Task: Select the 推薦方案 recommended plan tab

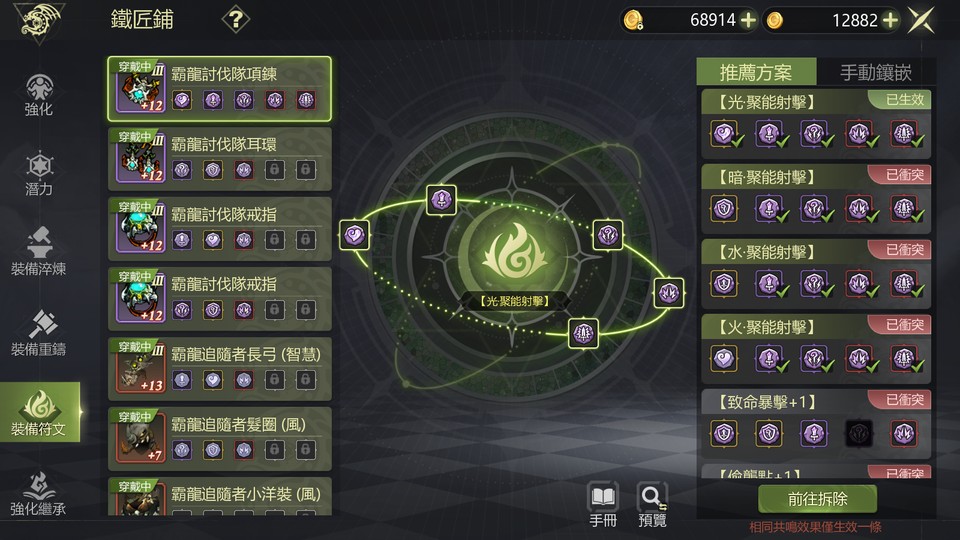Action: [x=756, y=72]
